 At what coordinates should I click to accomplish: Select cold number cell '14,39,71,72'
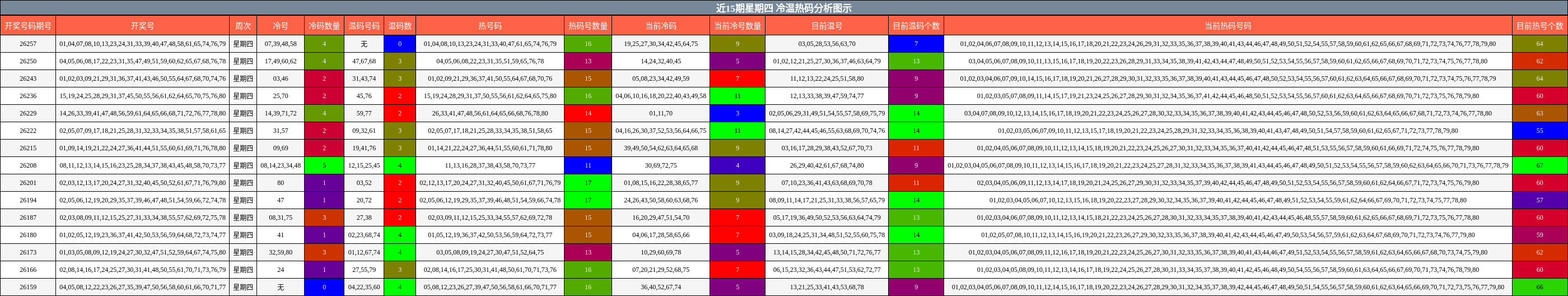[281, 113]
